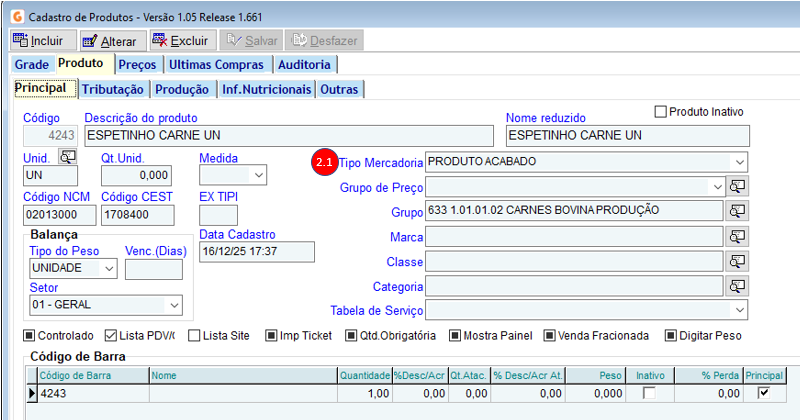Open the Categoria lookup icon

pyautogui.click(x=738, y=286)
